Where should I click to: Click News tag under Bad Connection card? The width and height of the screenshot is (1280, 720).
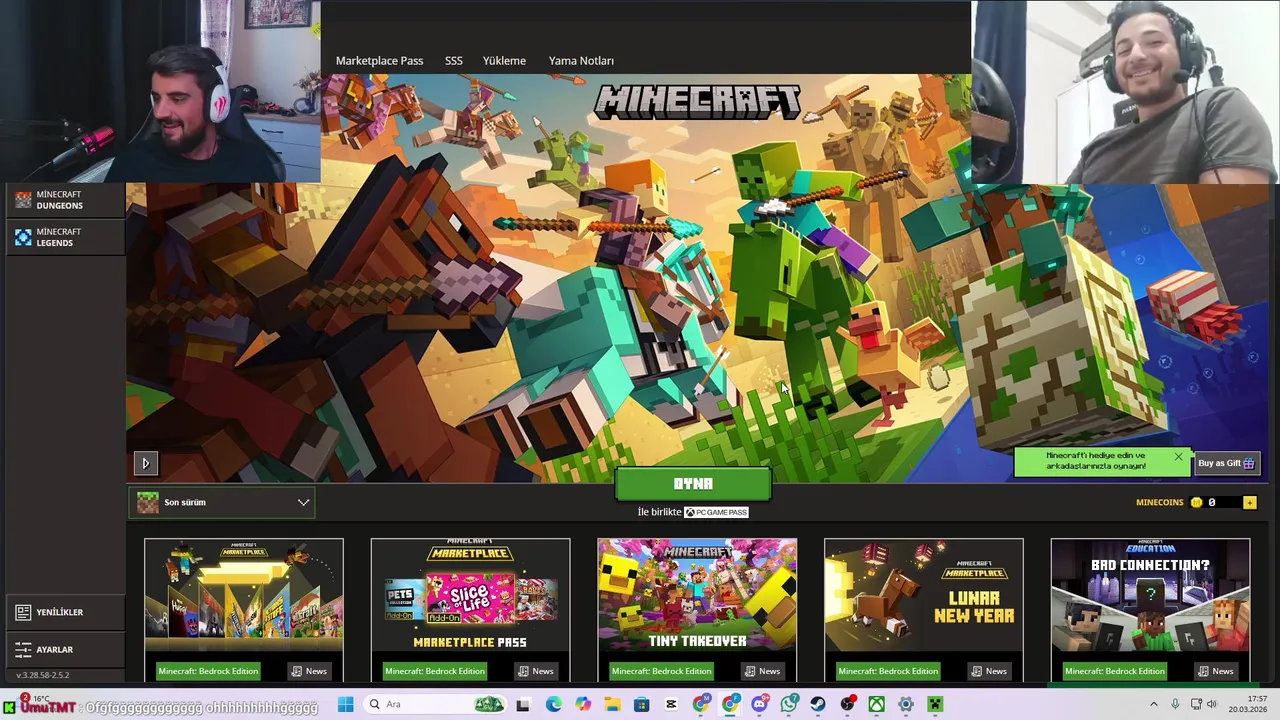[1216, 671]
